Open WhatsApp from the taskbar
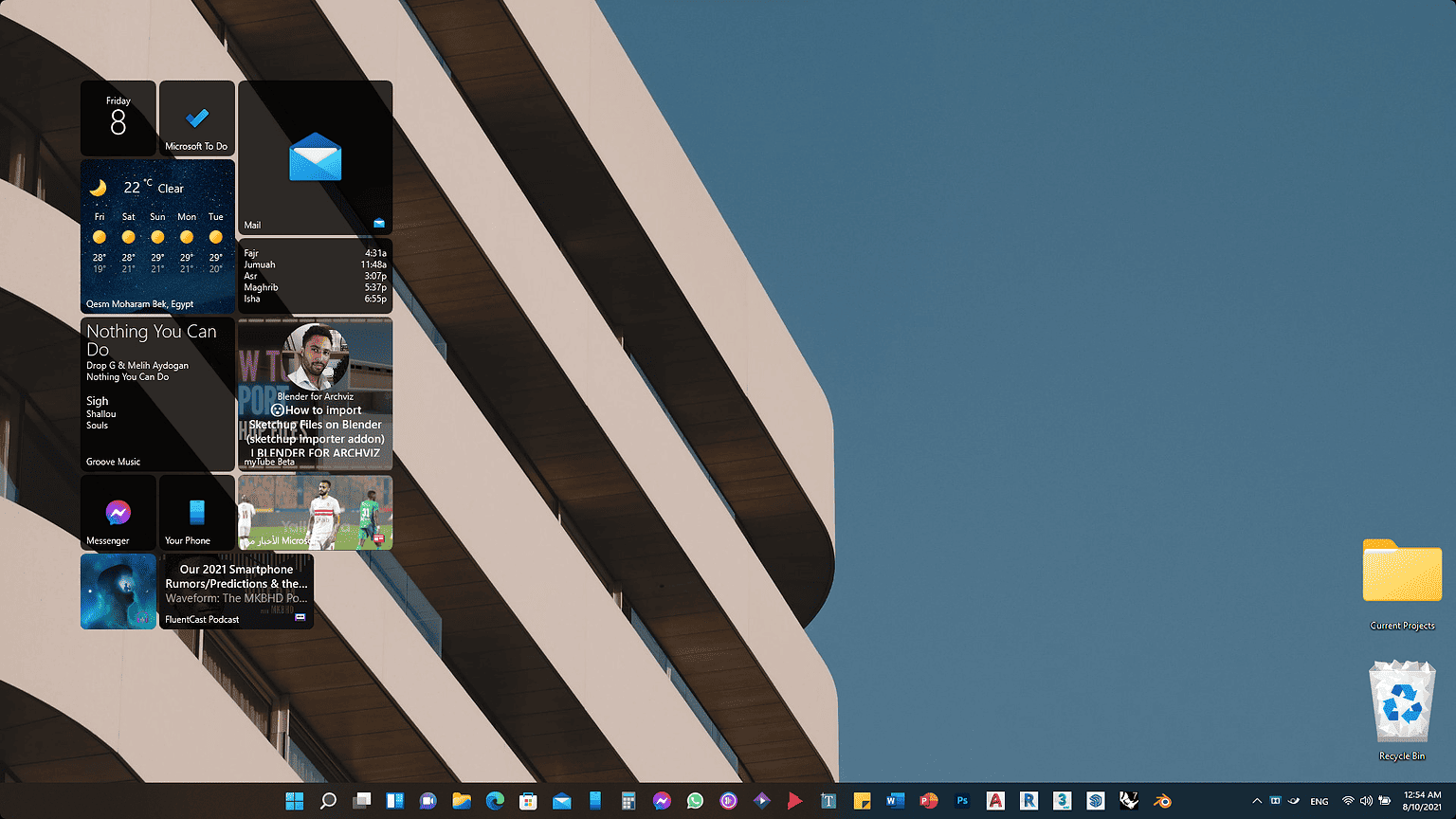Image resolution: width=1456 pixels, height=819 pixels. [x=695, y=801]
